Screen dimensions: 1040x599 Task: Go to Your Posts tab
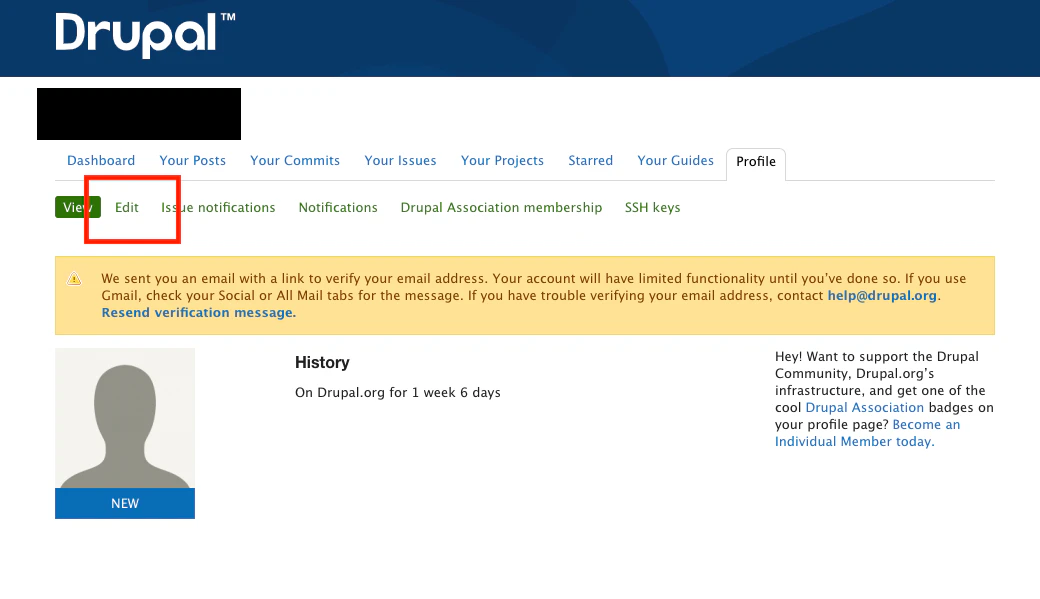[192, 161]
